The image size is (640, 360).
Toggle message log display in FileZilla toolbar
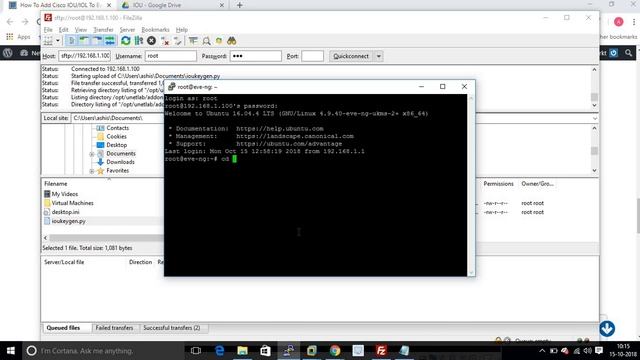pos(72,41)
